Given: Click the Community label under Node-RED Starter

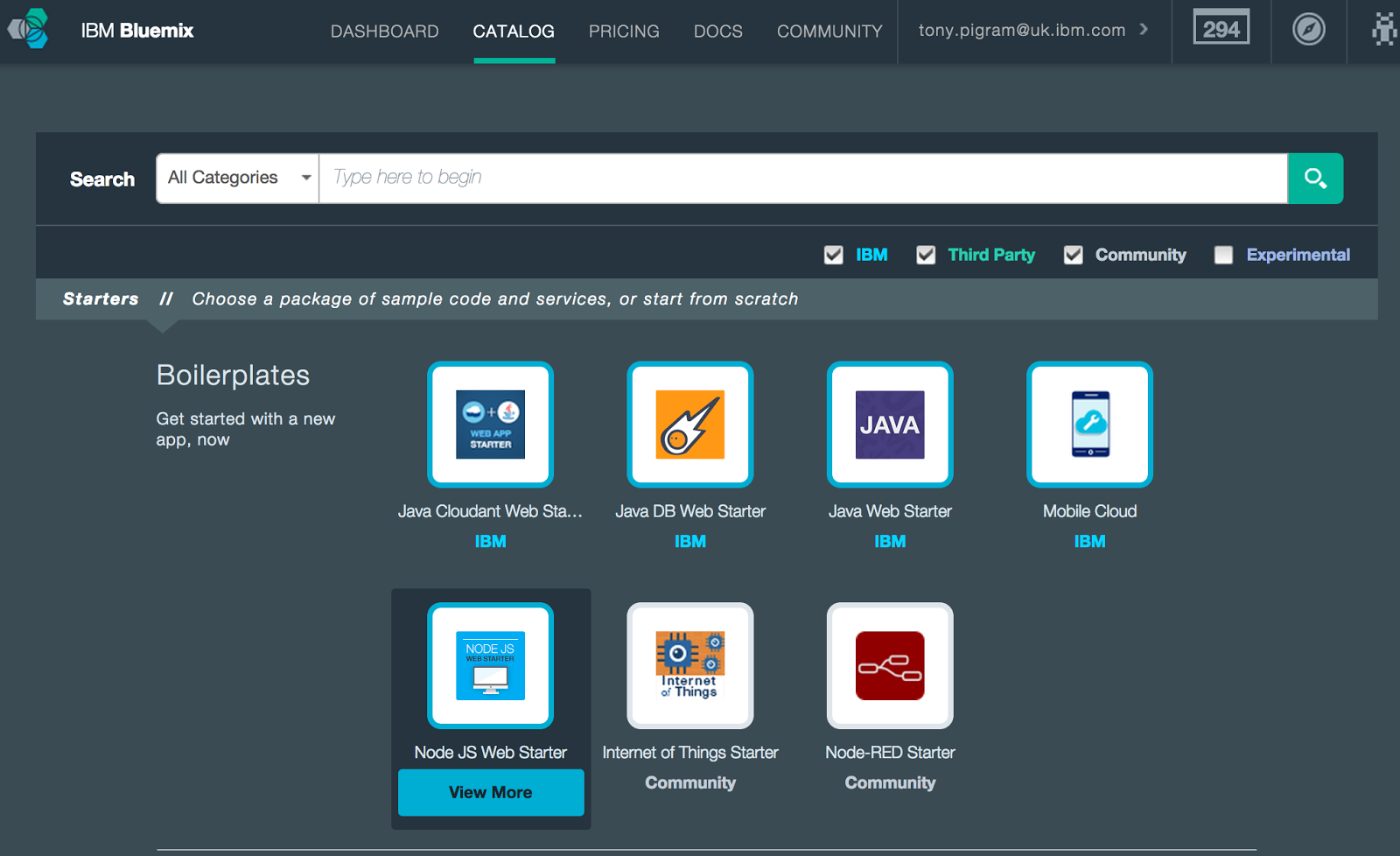Looking at the screenshot, I should coord(890,783).
